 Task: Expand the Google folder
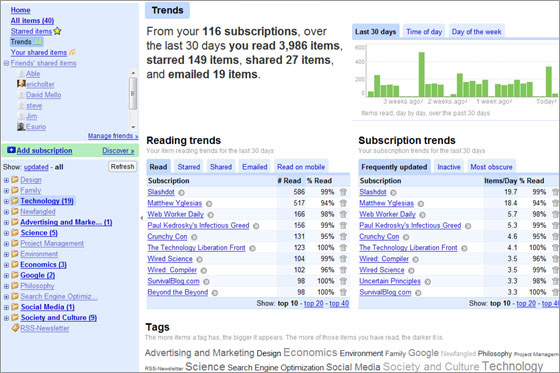[6, 275]
